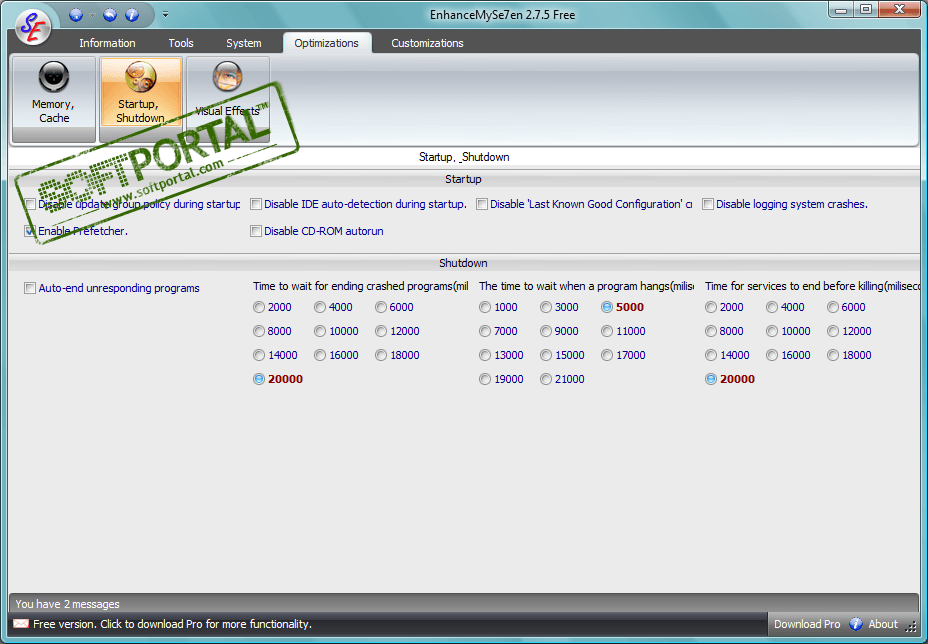Screen dimensions: 928x644
Task: Enable Auto-end unresponding programs
Action: (112, 288)
